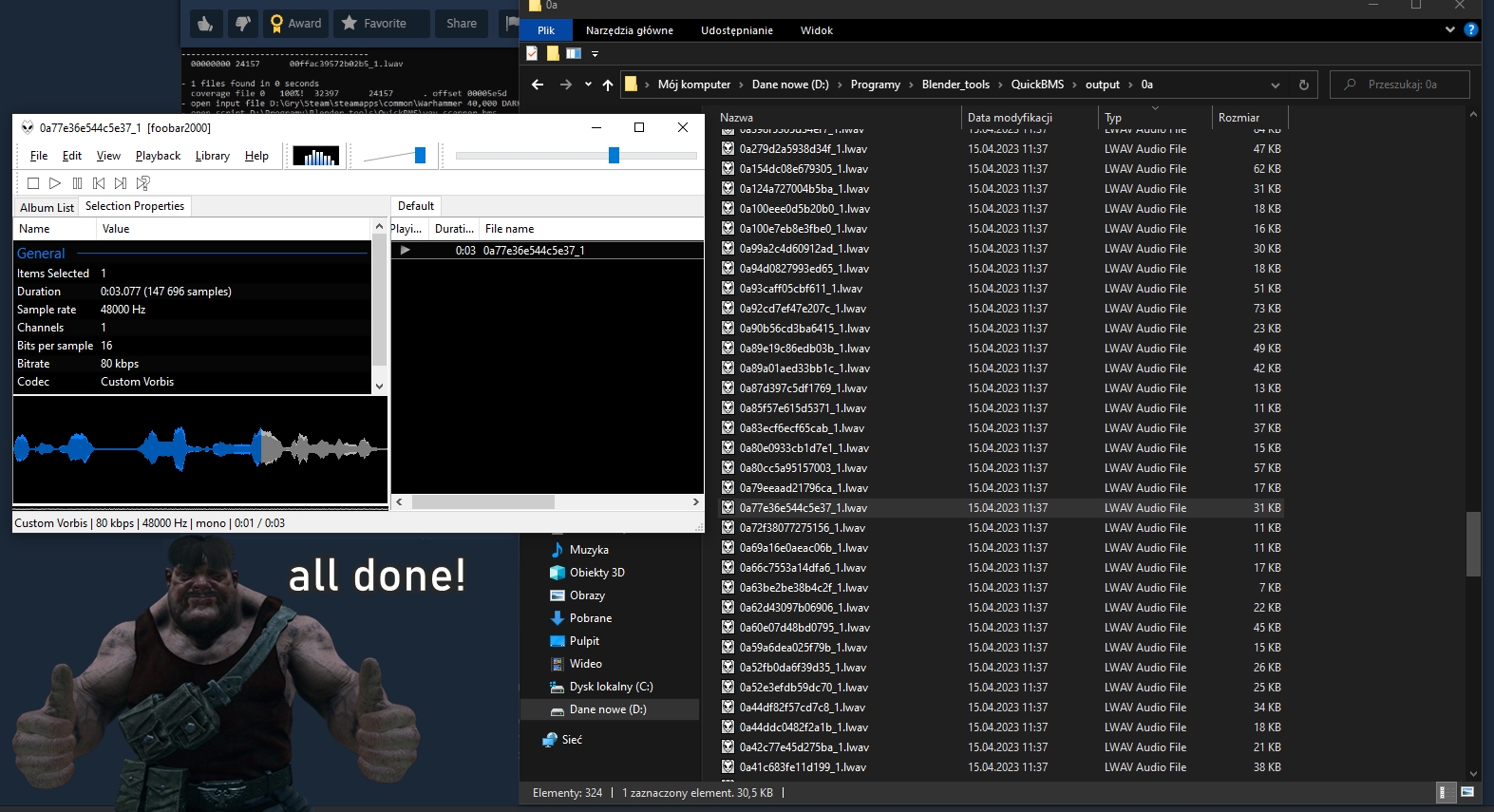The image size is (1494, 812).
Task: Click the thumbs up rating icon
Action: pyautogui.click(x=205, y=24)
